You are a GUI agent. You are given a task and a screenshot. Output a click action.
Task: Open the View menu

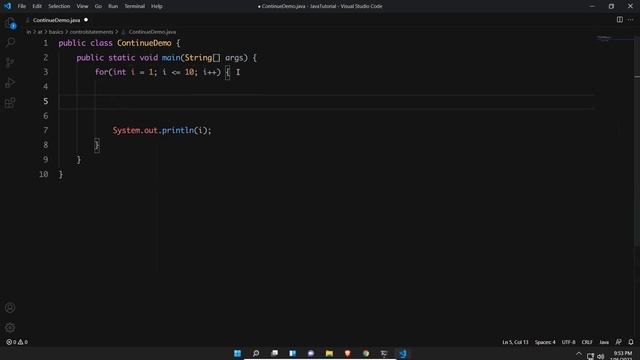tap(82, 6)
